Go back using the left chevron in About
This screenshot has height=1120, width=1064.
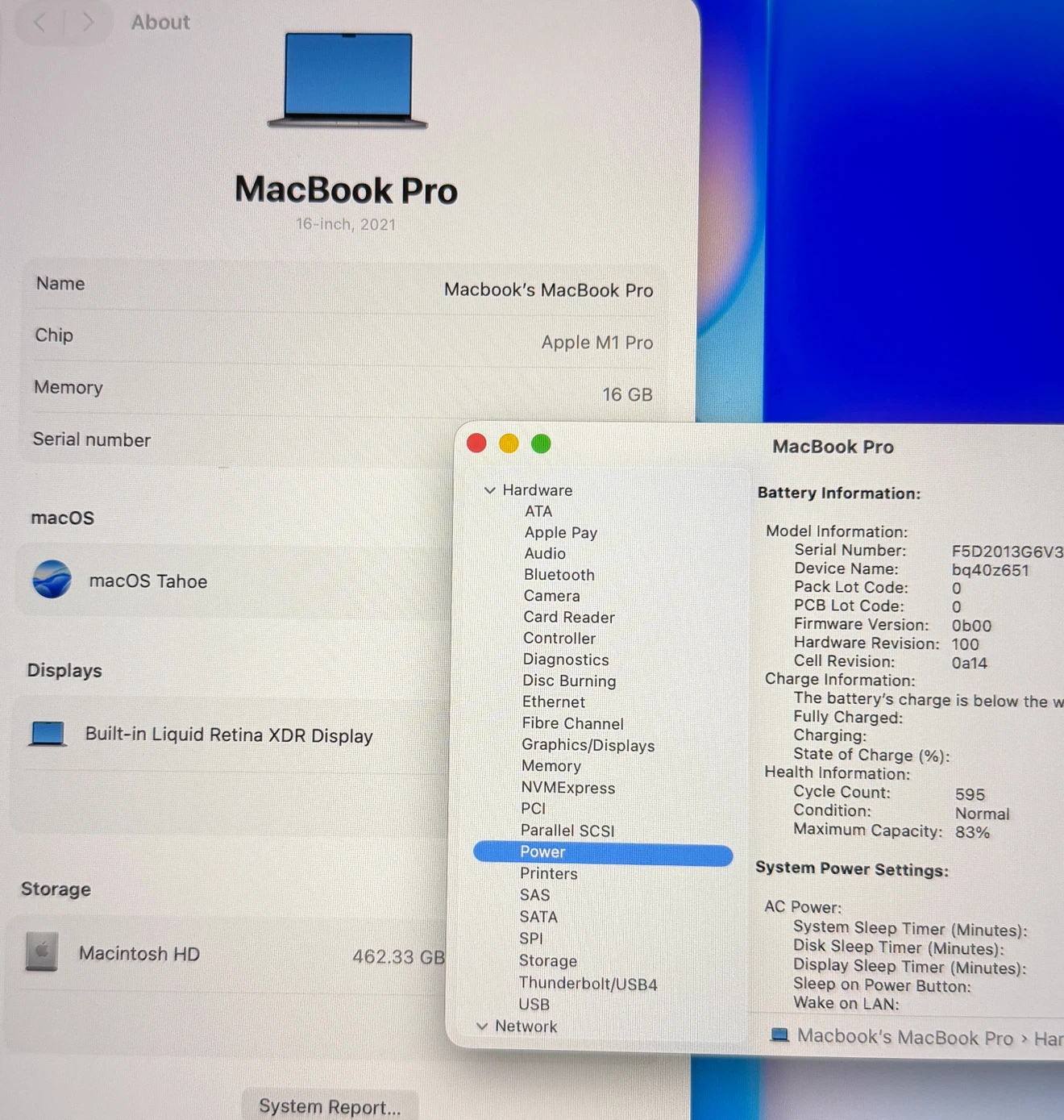point(39,22)
